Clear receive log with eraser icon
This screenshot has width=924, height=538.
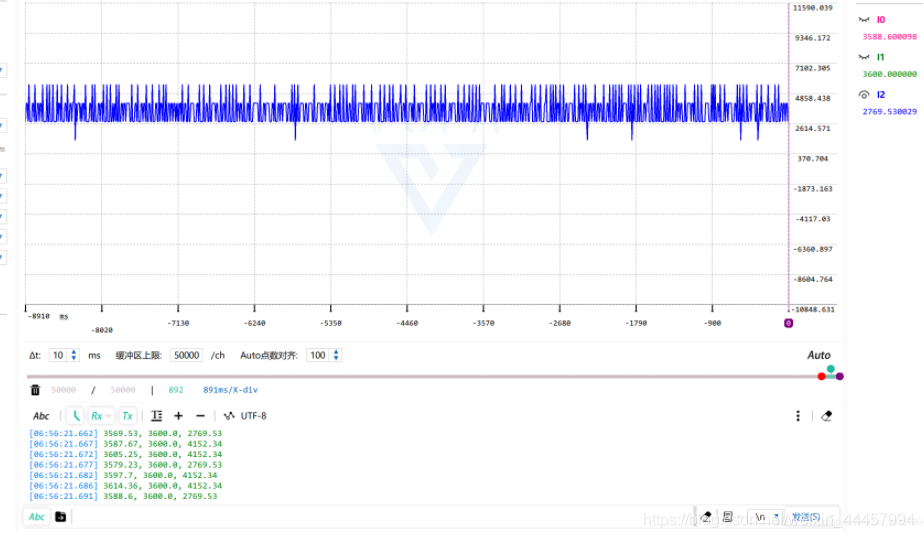(x=826, y=416)
